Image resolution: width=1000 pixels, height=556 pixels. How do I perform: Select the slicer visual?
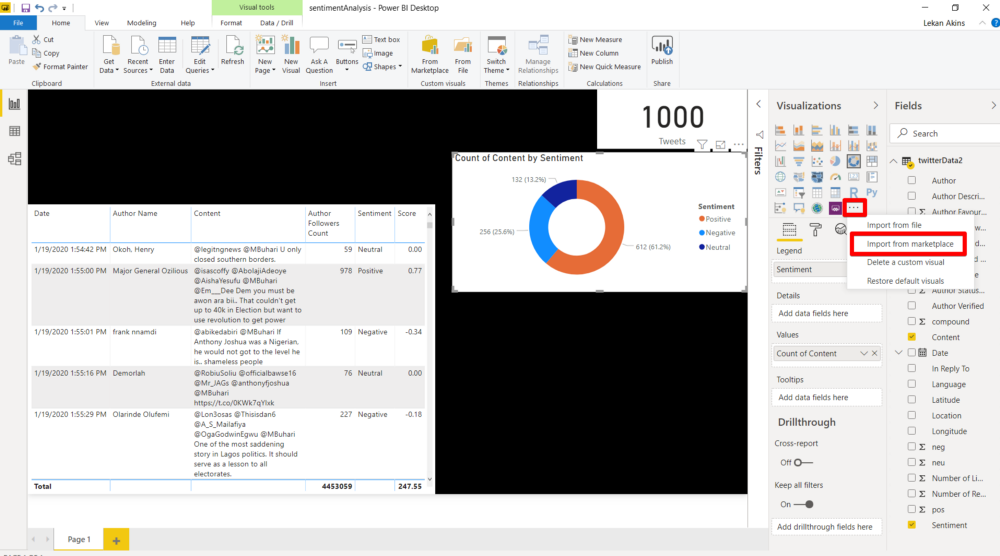click(798, 192)
